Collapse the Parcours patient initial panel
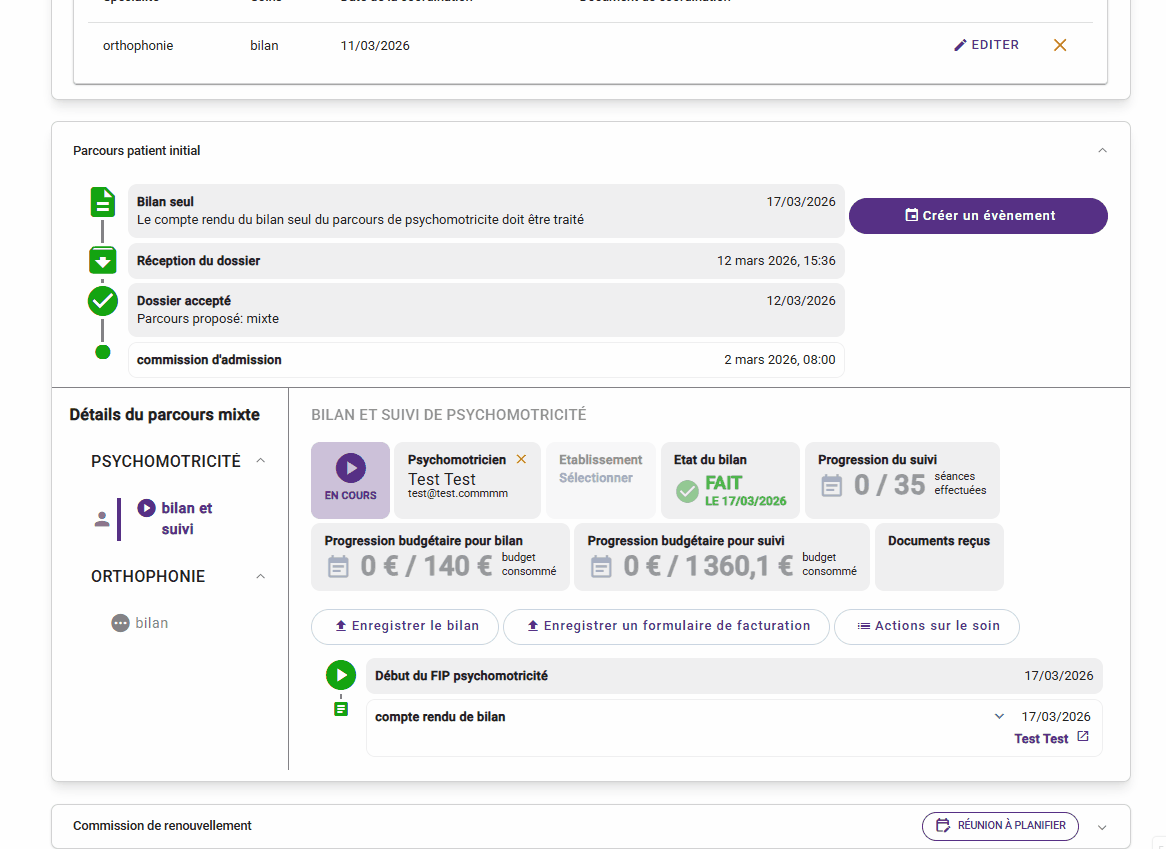 (1102, 151)
